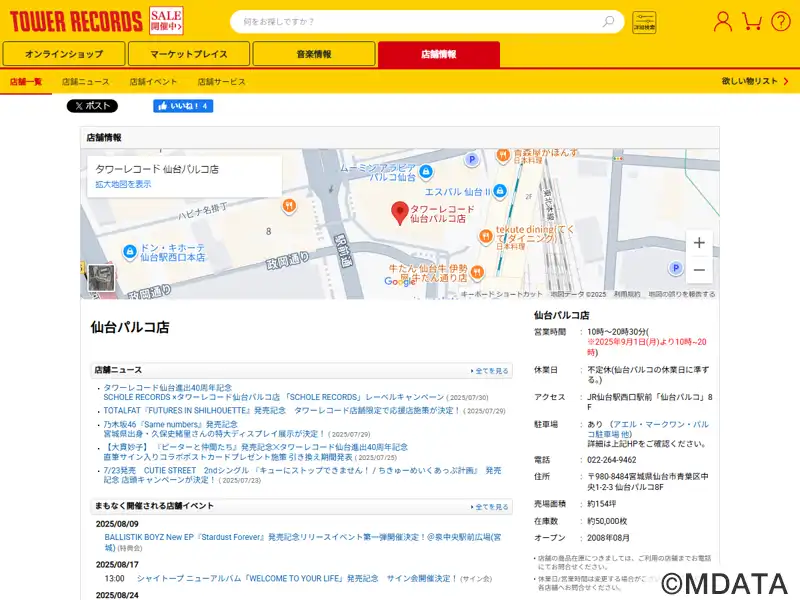Click the 青森屋かほんず restaurant marker
Image resolution: width=800 pixels, height=600 pixels.
point(503,155)
